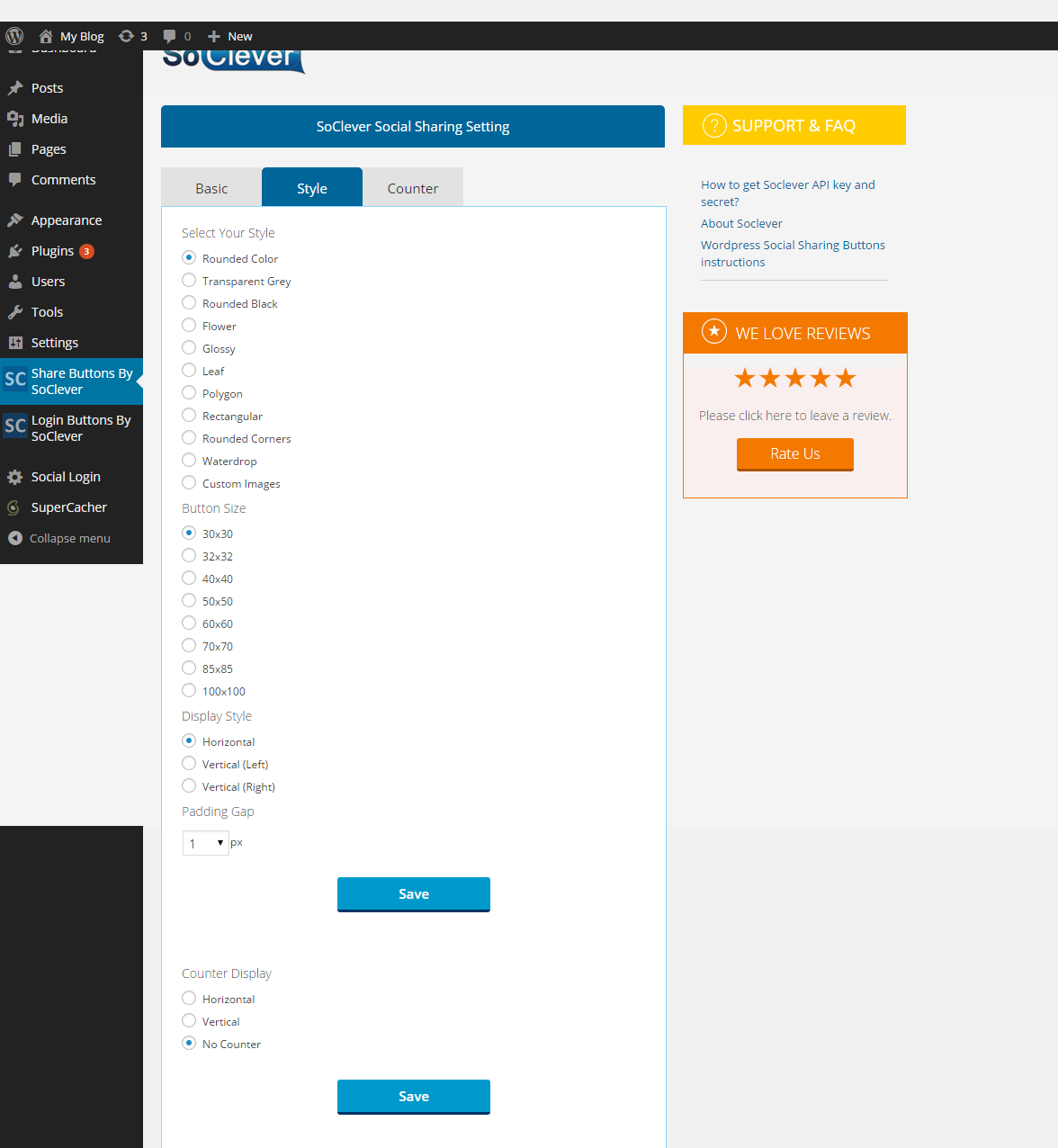Click the question mark Support icon

[714, 125]
